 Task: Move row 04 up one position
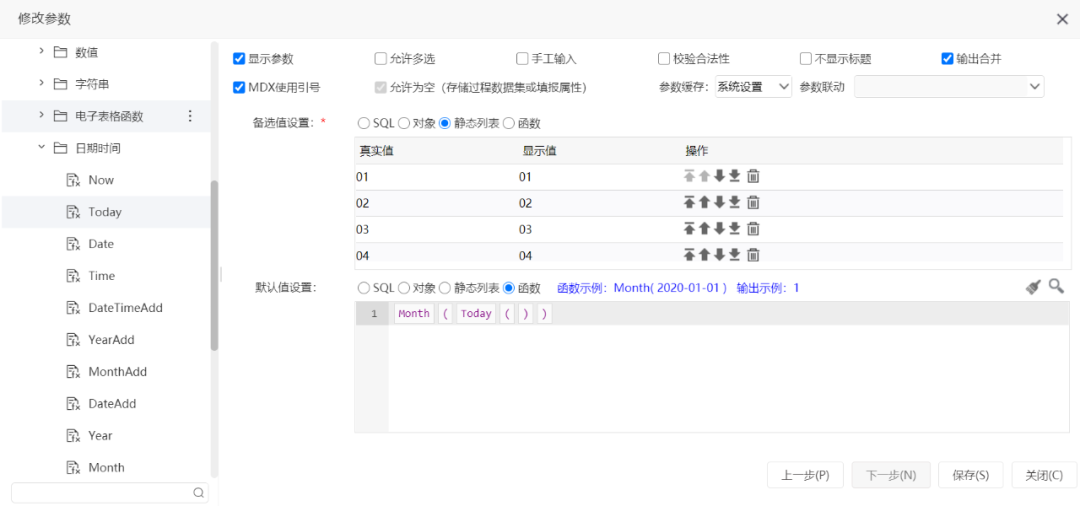coord(704,255)
